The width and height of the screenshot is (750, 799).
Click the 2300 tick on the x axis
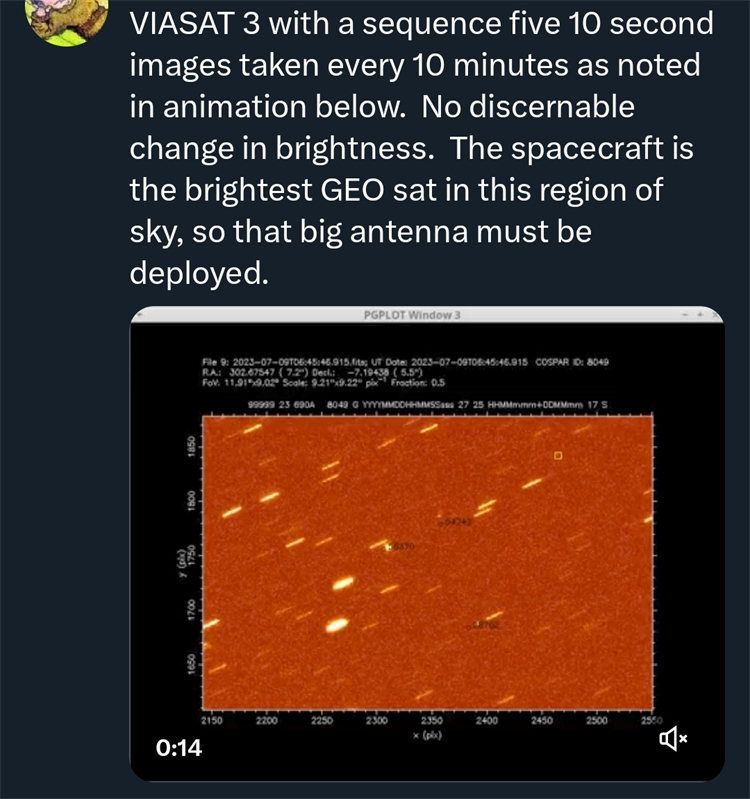tap(377, 721)
